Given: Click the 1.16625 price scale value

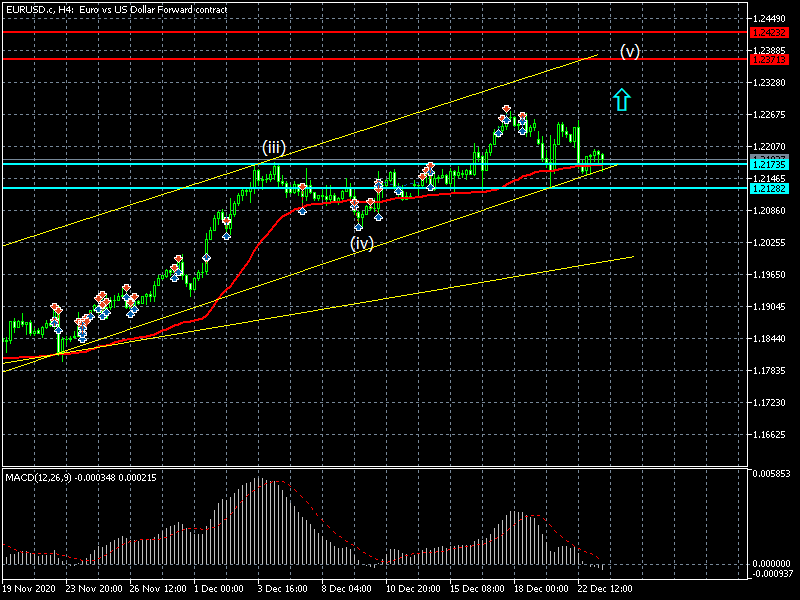Looking at the screenshot, I should click(x=770, y=435).
